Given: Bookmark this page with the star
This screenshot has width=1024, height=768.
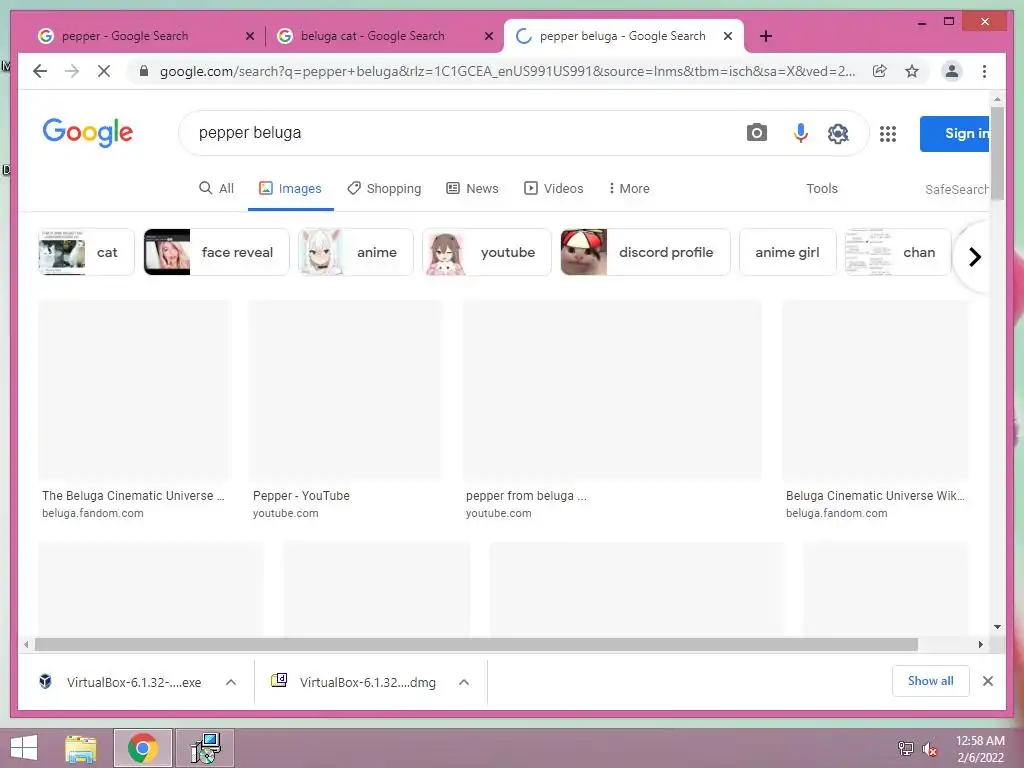Looking at the screenshot, I should pyautogui.click(x=912, y=71).
